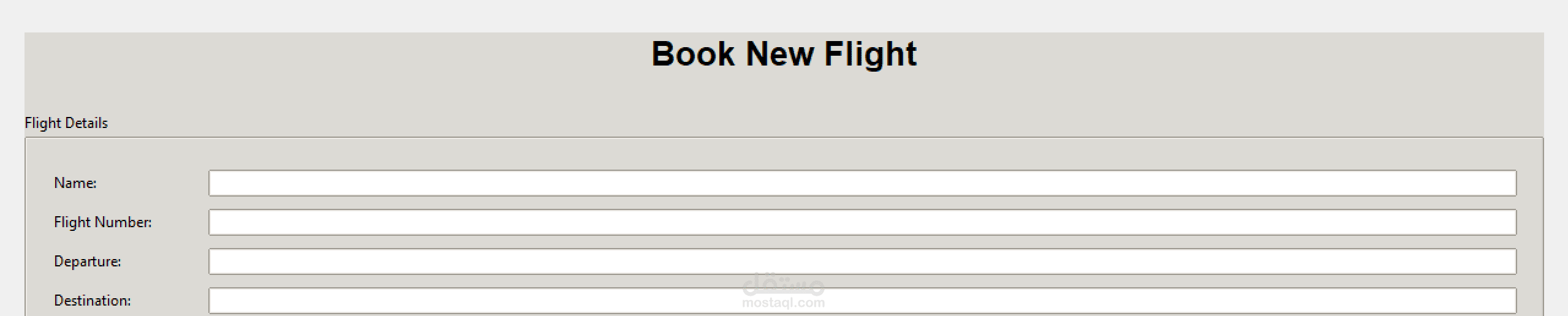
Task: Click the "Departure:" field label
Action: pos(88,261)
